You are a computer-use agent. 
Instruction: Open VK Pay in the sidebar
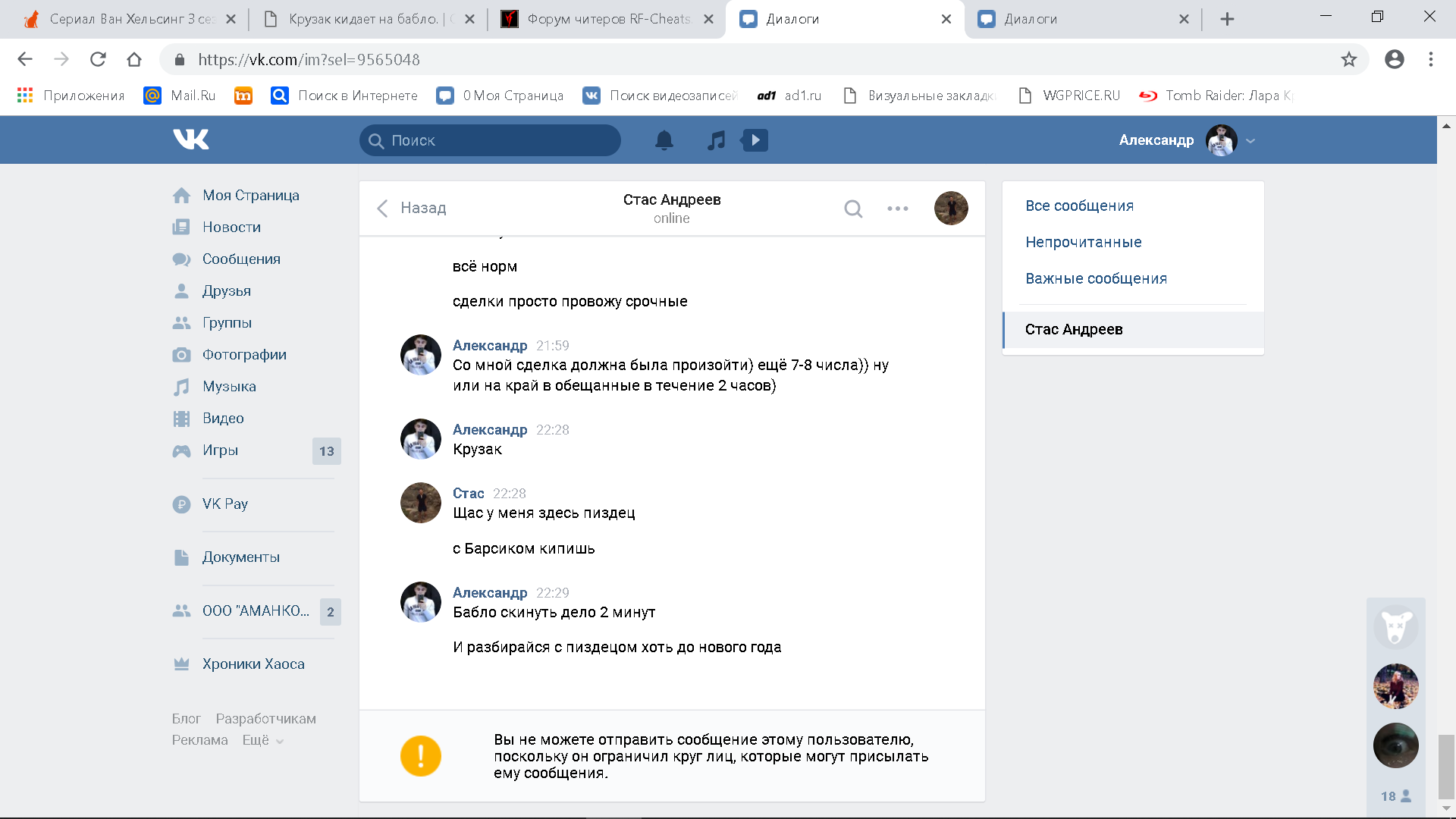click(x=224, y=504)
